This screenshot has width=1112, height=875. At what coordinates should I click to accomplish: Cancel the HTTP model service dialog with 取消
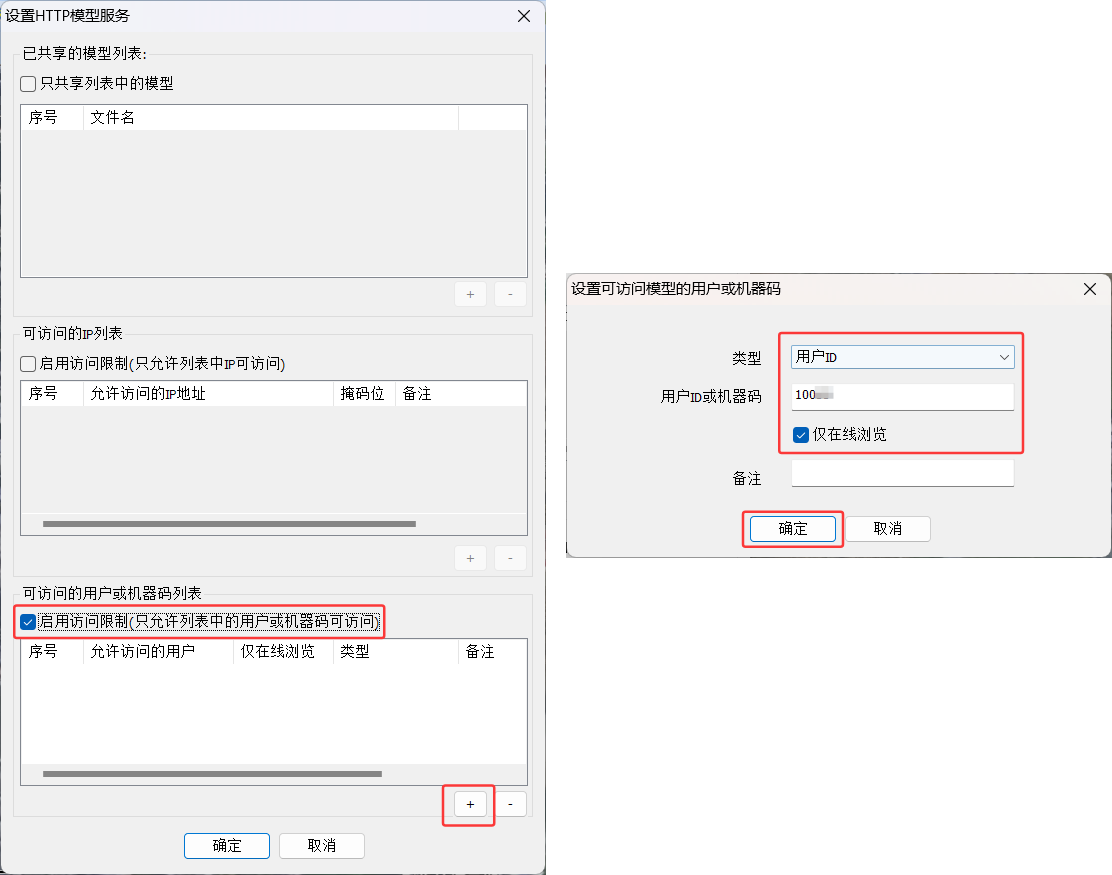(x=321, y=845)
